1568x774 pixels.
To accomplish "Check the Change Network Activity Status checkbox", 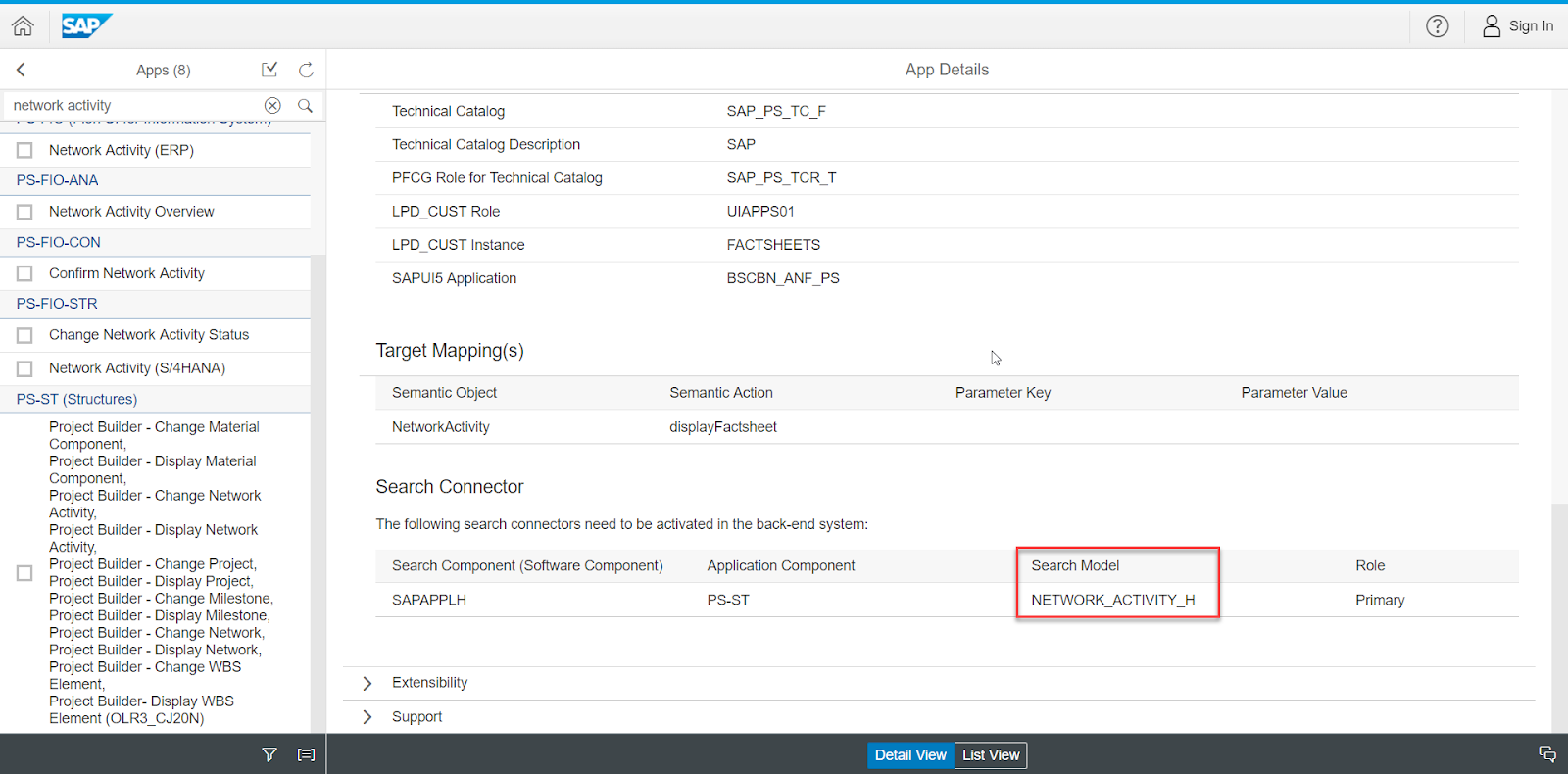I will (x=24, y=335).
